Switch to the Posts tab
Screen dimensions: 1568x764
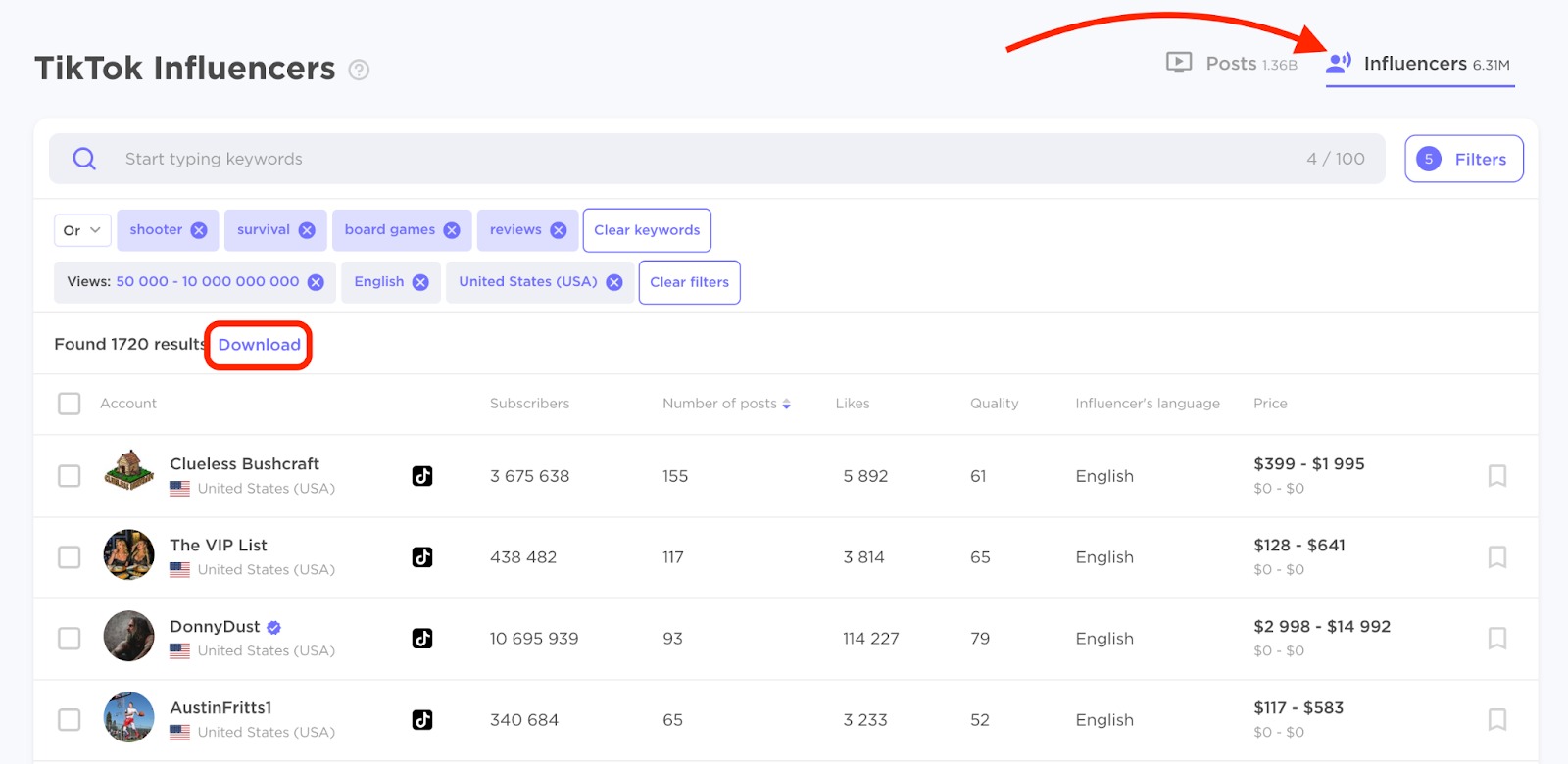coord(1232,64)
